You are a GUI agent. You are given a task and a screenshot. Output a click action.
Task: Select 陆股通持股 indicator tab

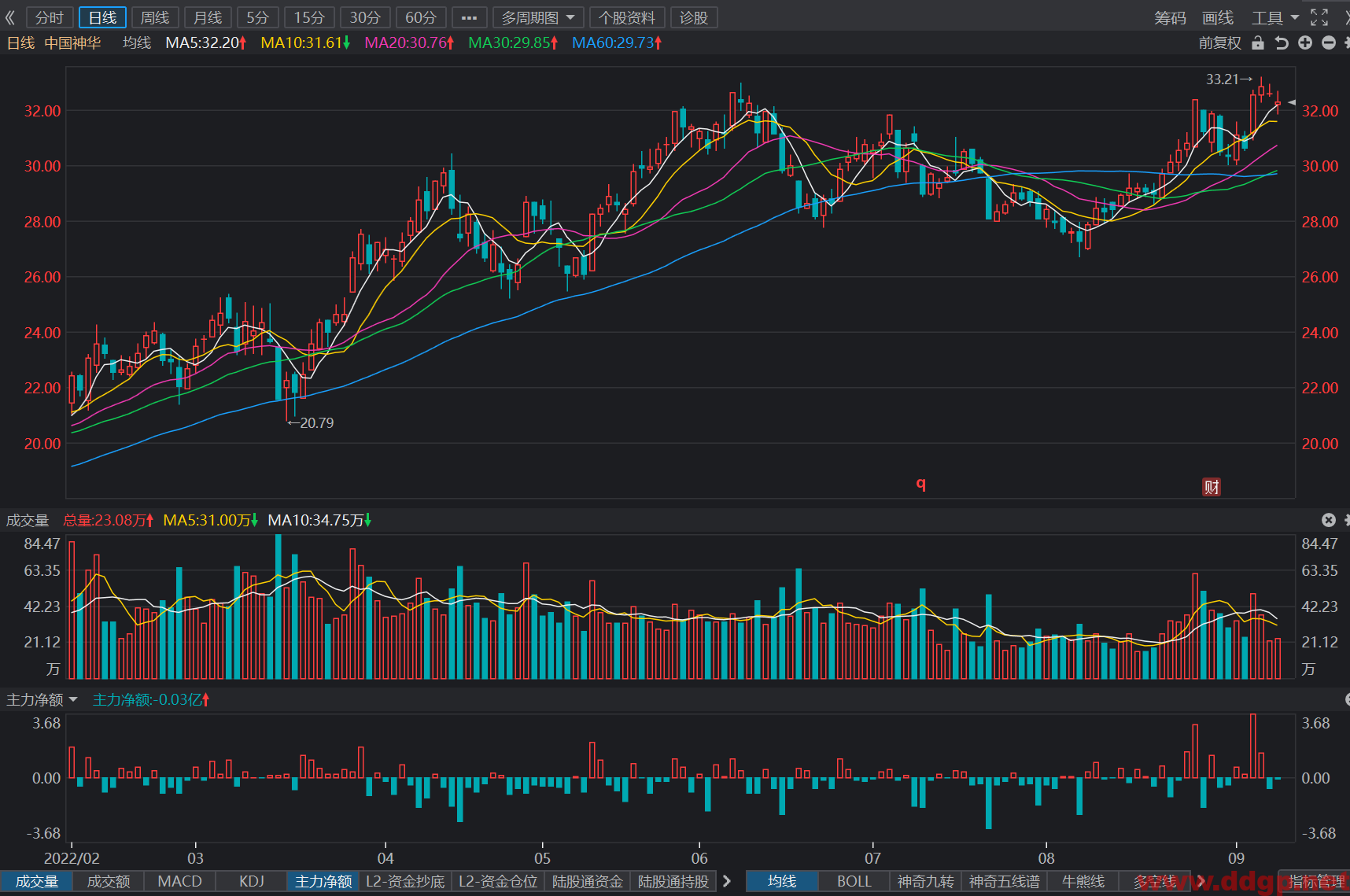point(673,881)
